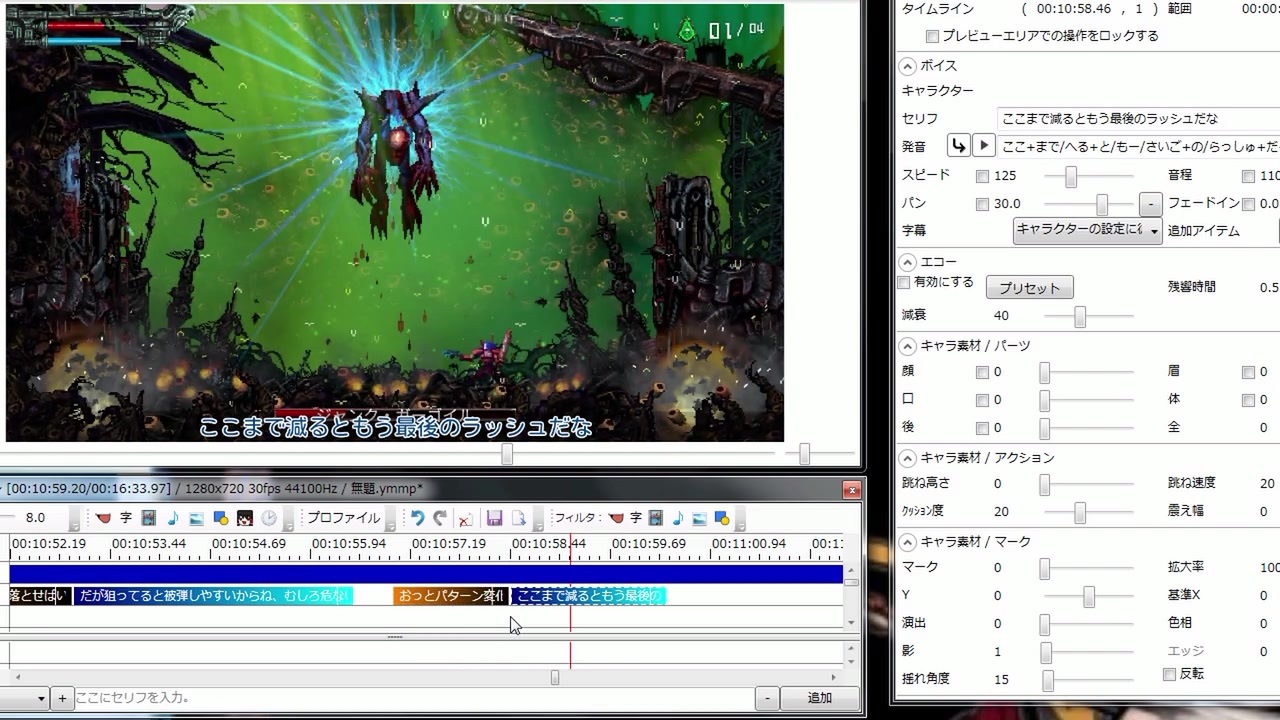
Task: Play the voice pronunciation preview
Action: (x=984, y=146)
